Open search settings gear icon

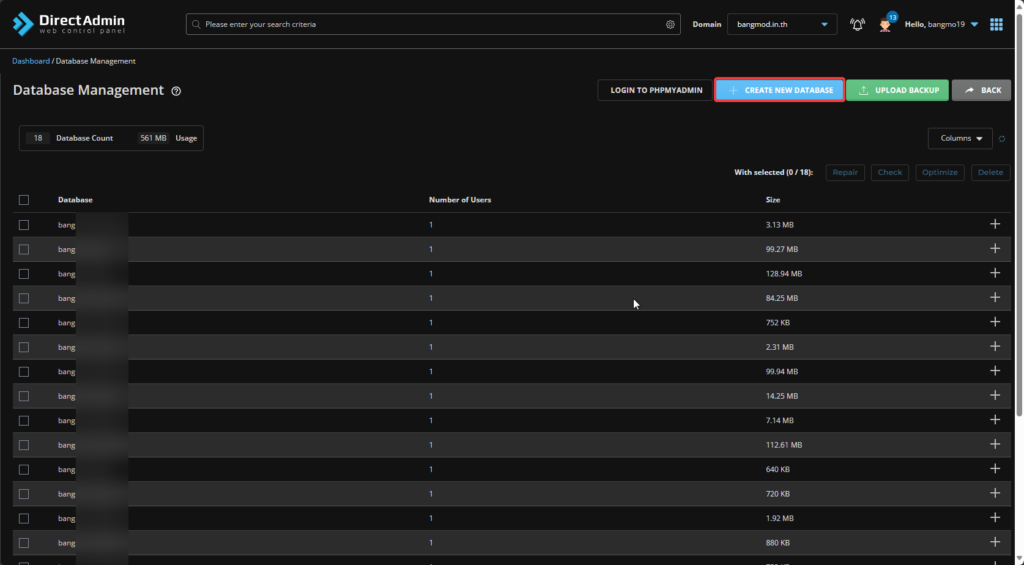tap(670, 24)
